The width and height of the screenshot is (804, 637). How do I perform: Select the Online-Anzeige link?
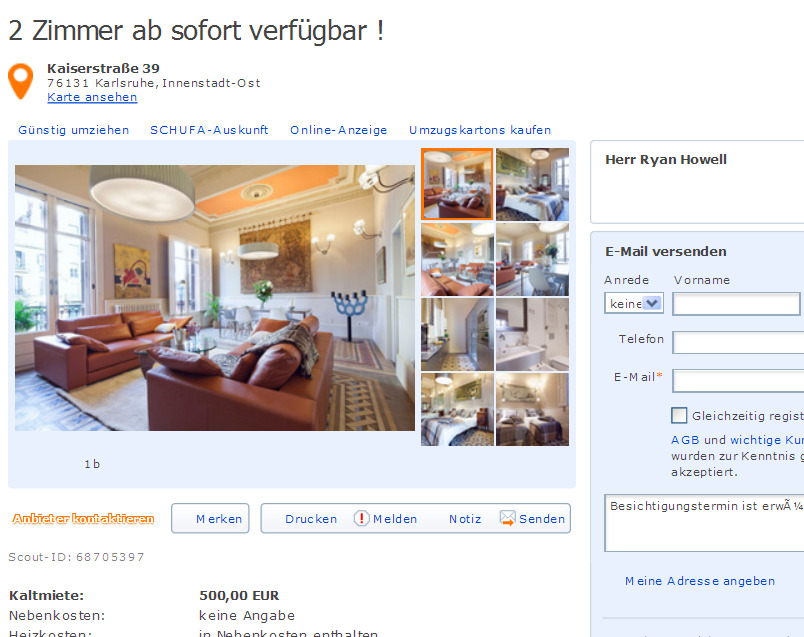tap(338, 130)
